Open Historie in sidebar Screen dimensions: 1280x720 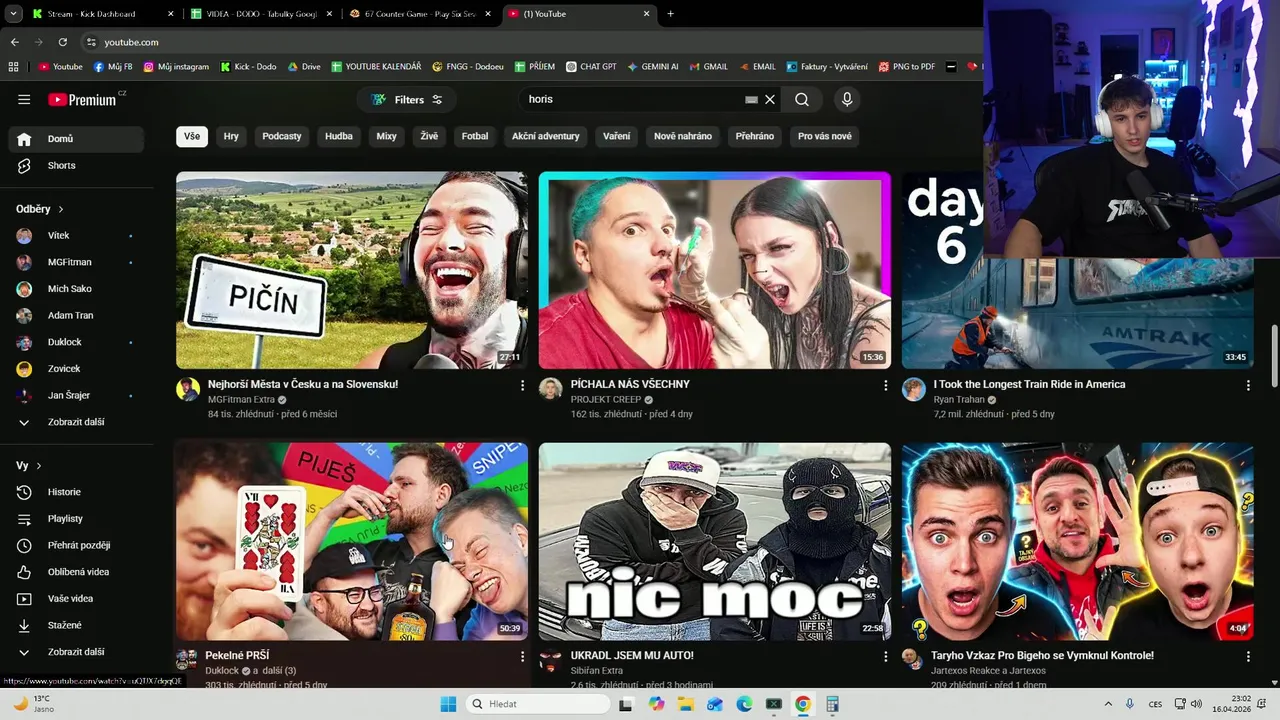click(x=76, y=492)
